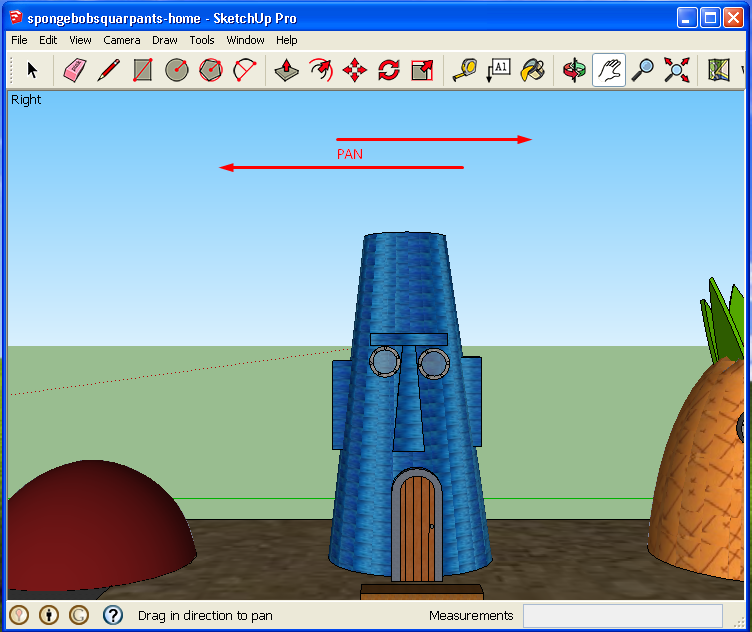Select the Follow Me tool
This screenshot has width=752, height=632.
tap(321, 70)
